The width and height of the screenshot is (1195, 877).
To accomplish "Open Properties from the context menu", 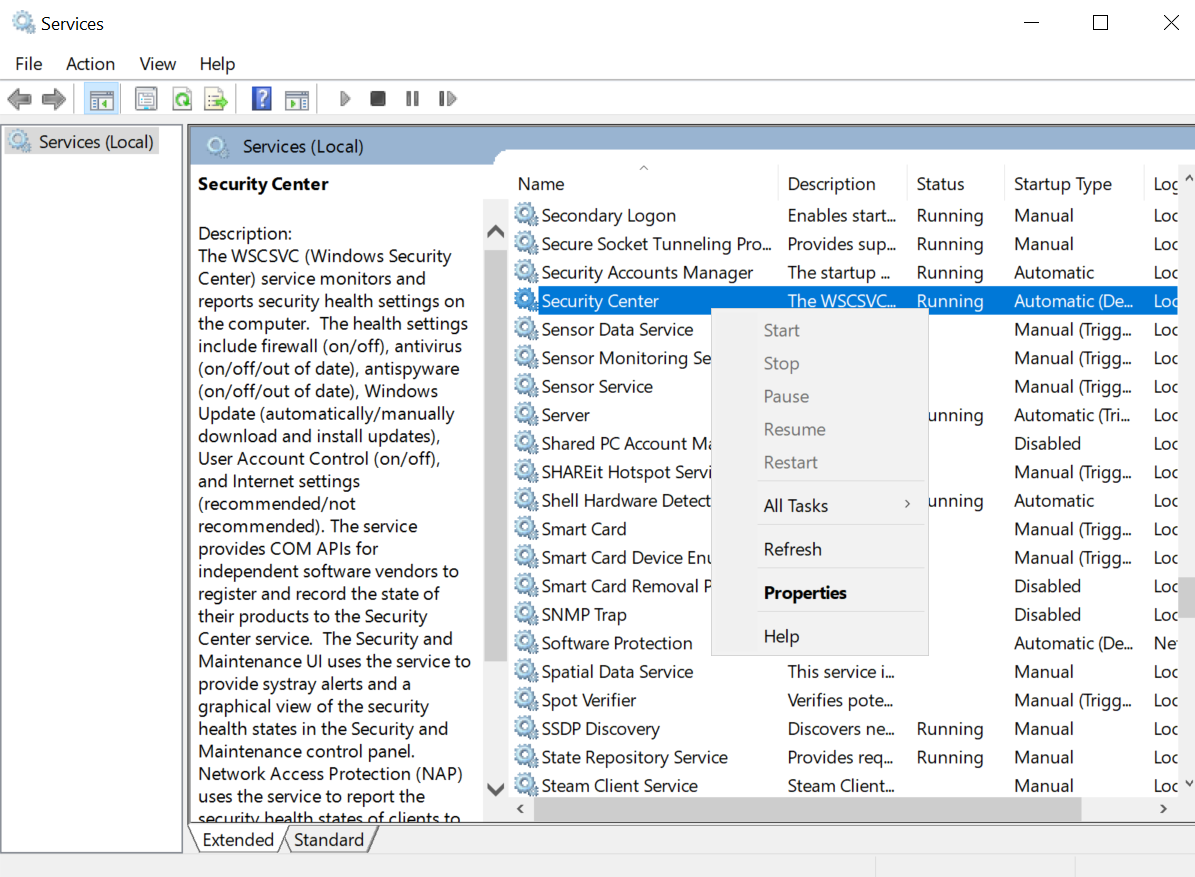I will click(x=820, y=593).
